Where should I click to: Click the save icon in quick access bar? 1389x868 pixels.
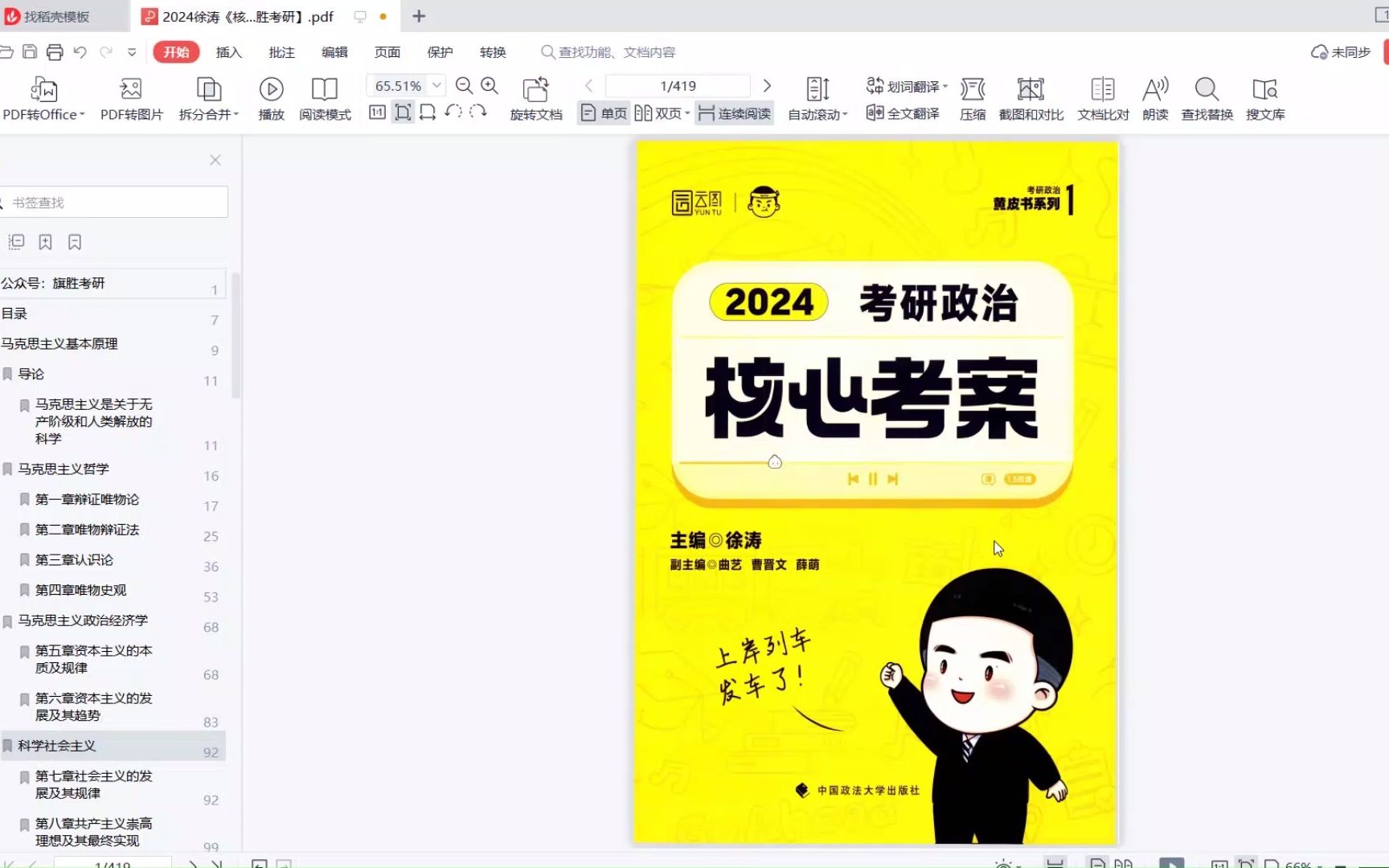pyautogui.click(x=30, y=52)
